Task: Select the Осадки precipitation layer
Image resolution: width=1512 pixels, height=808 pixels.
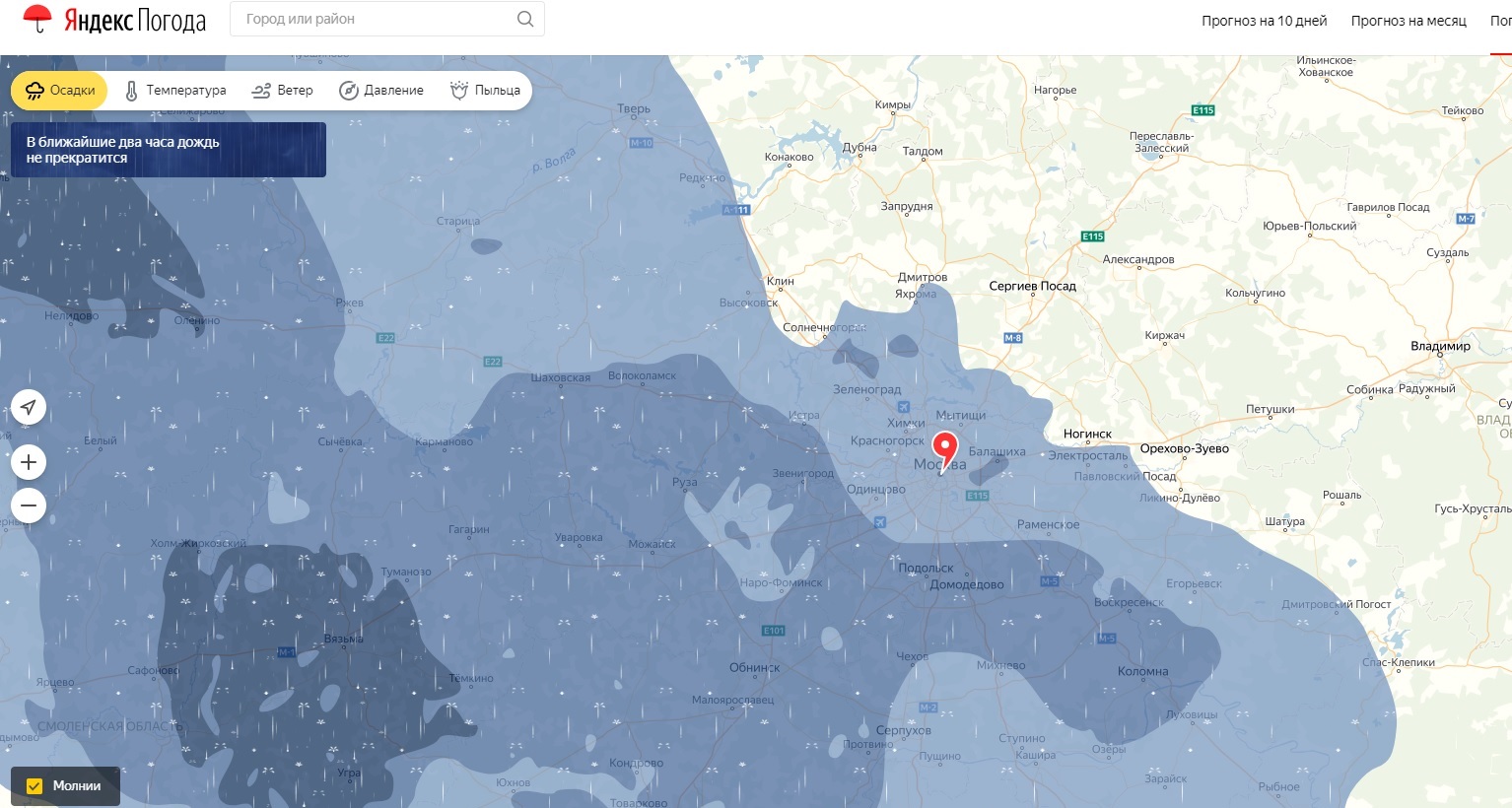Action: [x=60, y=91]
